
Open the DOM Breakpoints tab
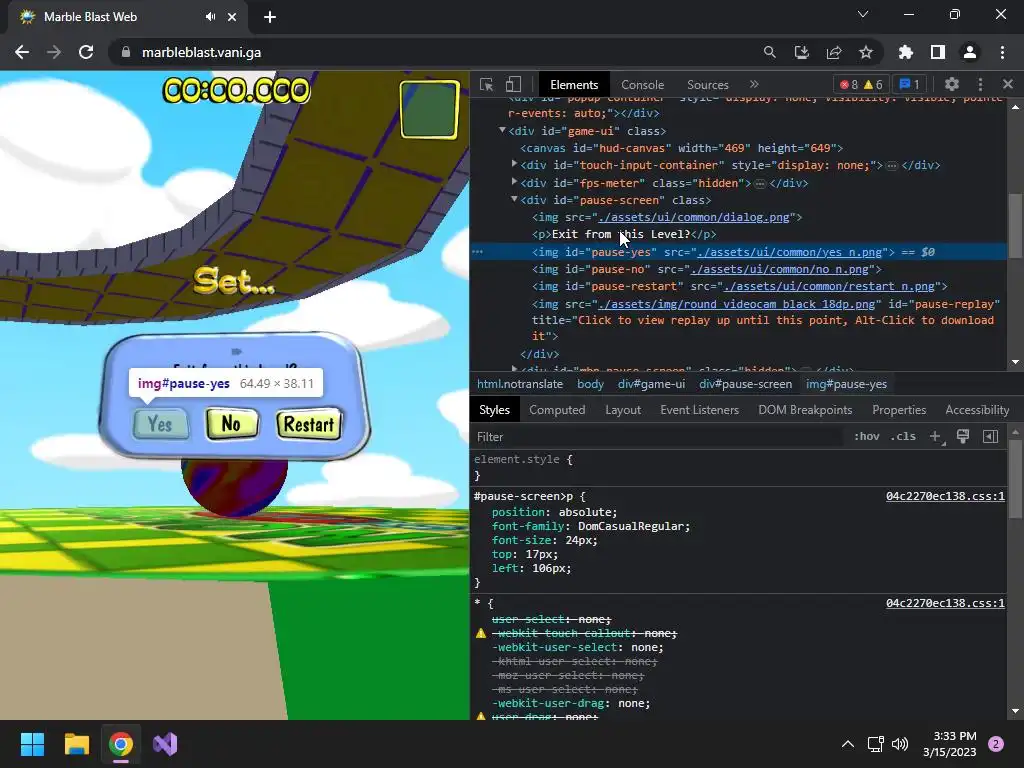click(805, 410)
